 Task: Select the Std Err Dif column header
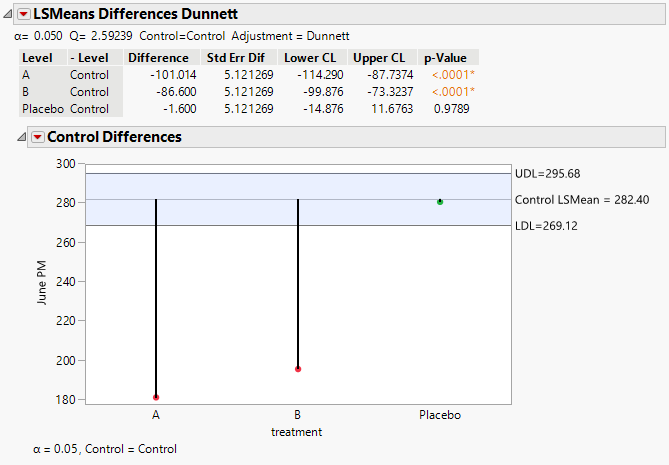234,58
